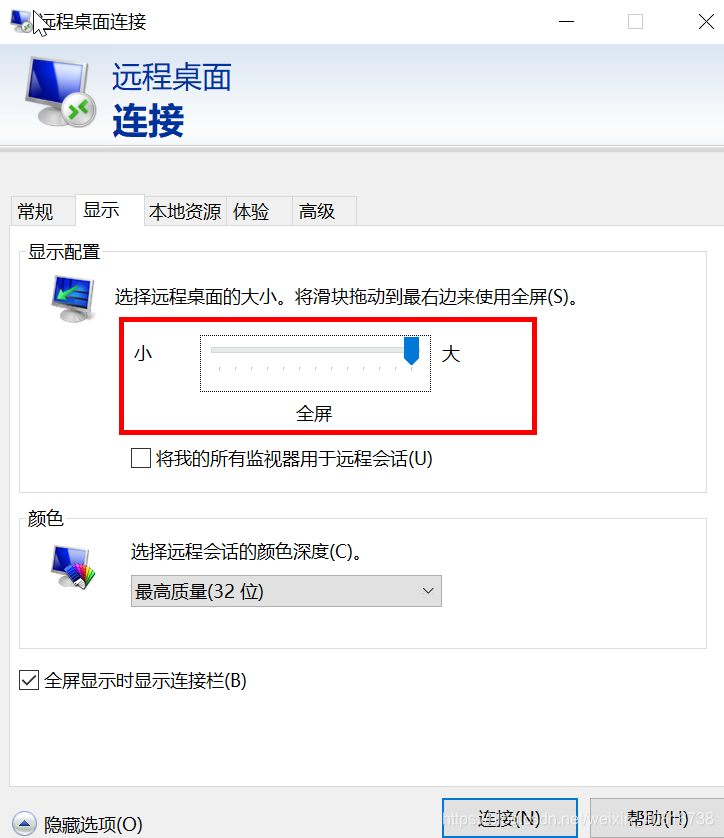Click the display configuration monitor icon
Screen dimensions: 724x838
point(73,299)
